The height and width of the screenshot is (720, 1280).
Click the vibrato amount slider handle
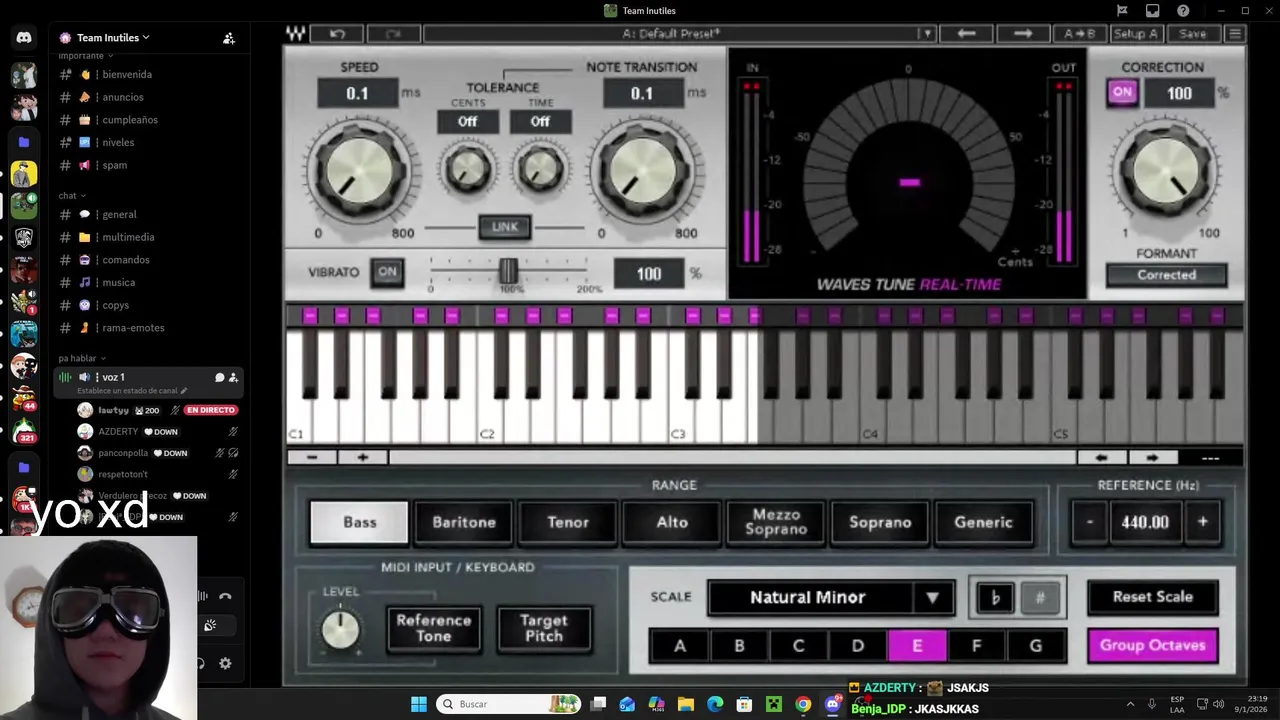508,271
